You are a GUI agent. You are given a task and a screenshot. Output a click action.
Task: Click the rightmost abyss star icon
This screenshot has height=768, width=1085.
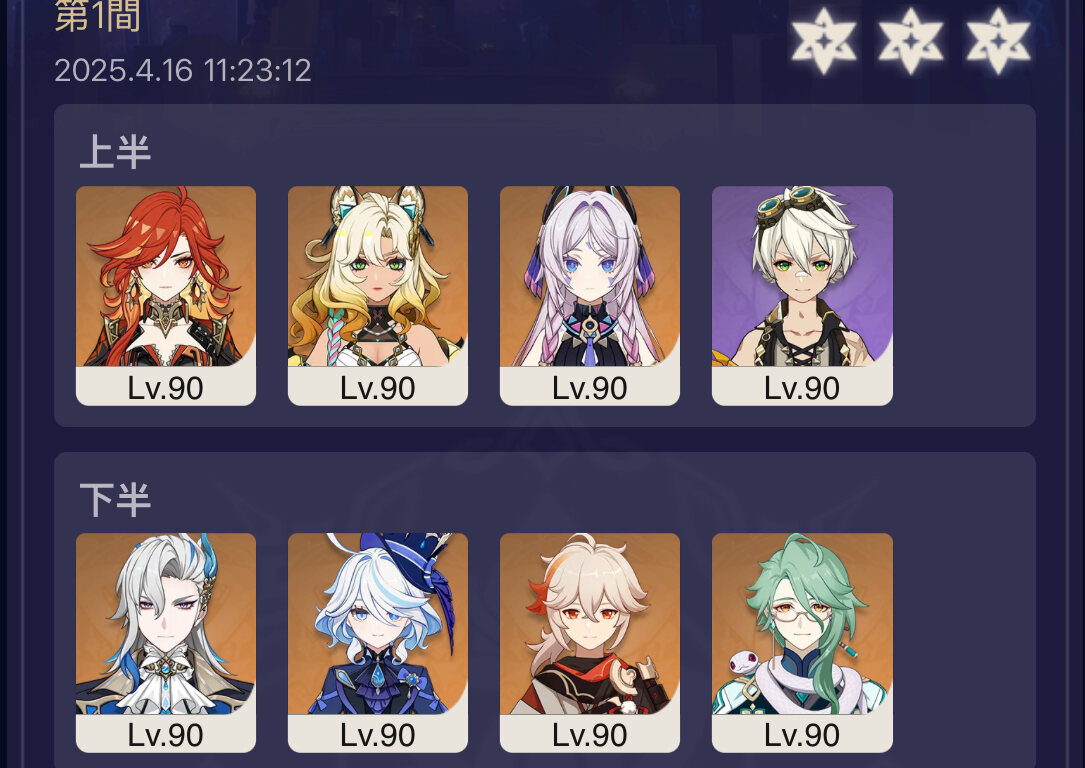coord(998,40)
